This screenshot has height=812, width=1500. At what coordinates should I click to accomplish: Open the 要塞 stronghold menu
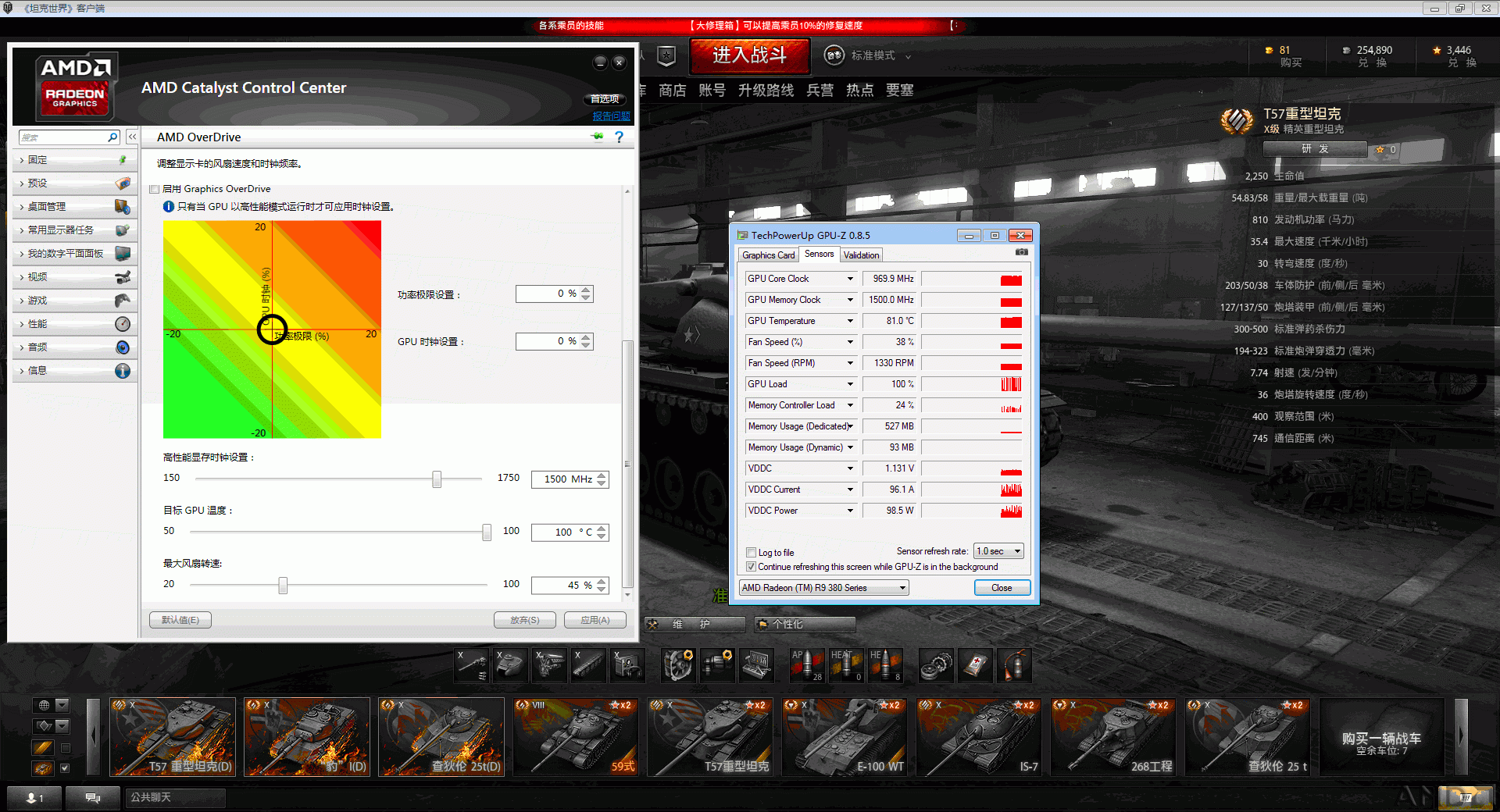(x=899, y=91)
